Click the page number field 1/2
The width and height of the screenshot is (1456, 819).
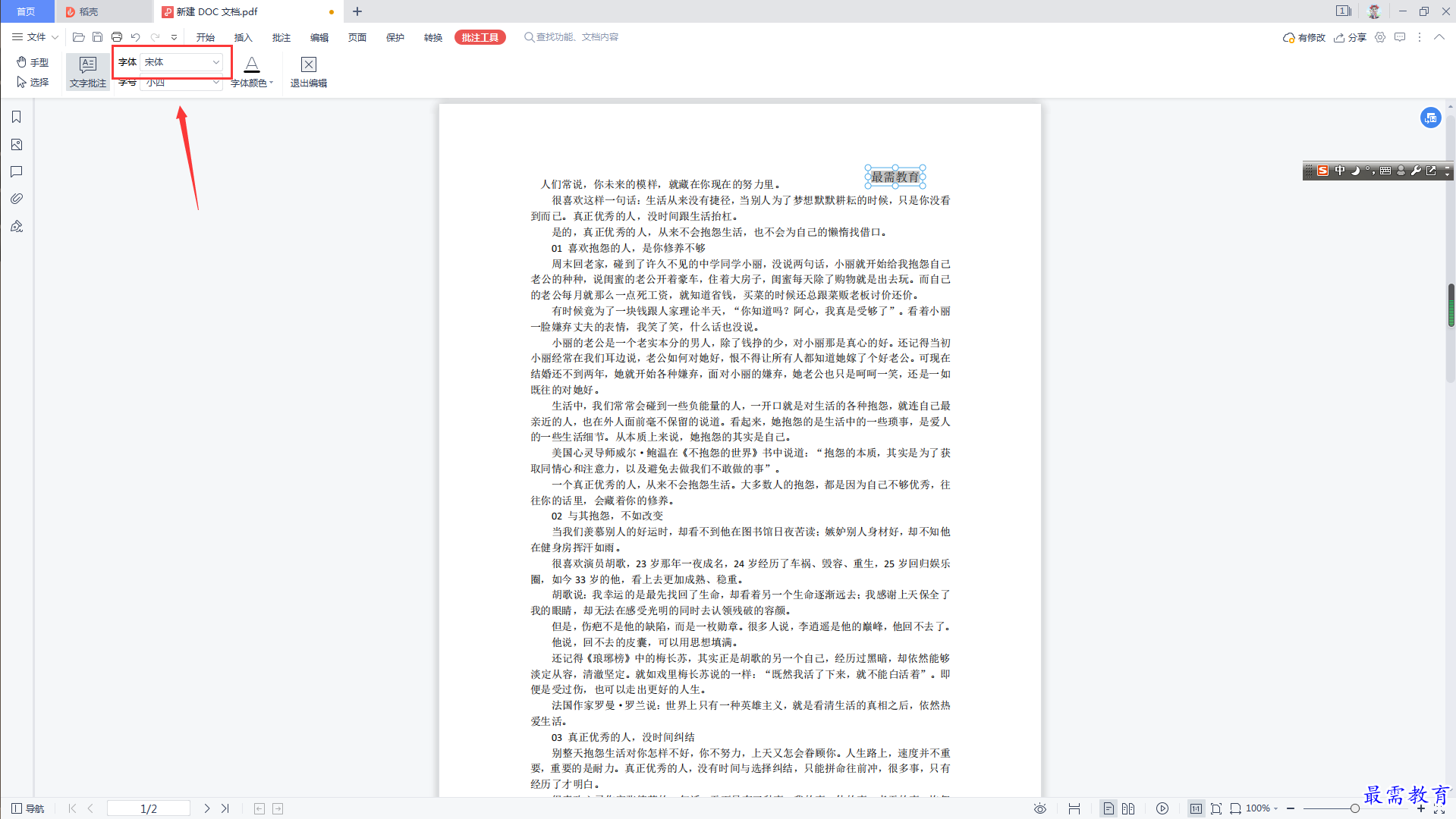(x=149, y=808)
